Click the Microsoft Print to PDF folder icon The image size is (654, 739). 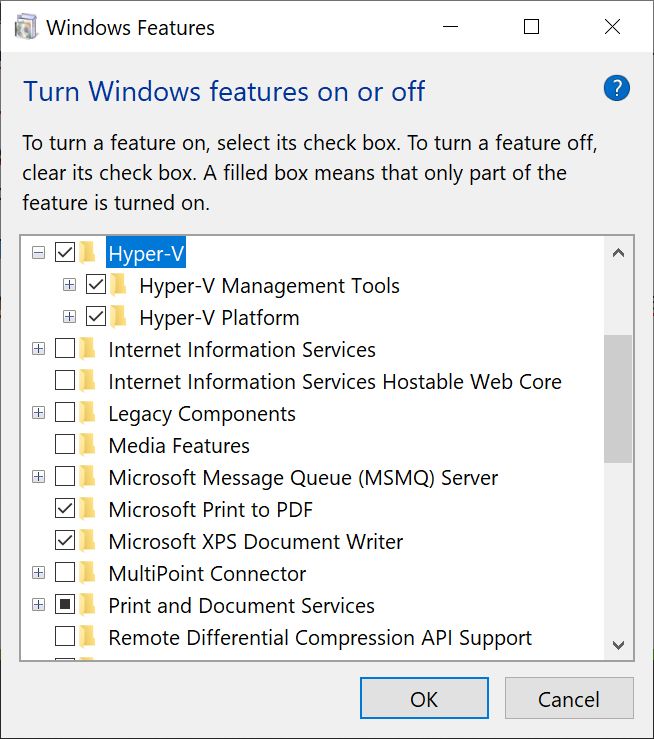tap(87, 509)
